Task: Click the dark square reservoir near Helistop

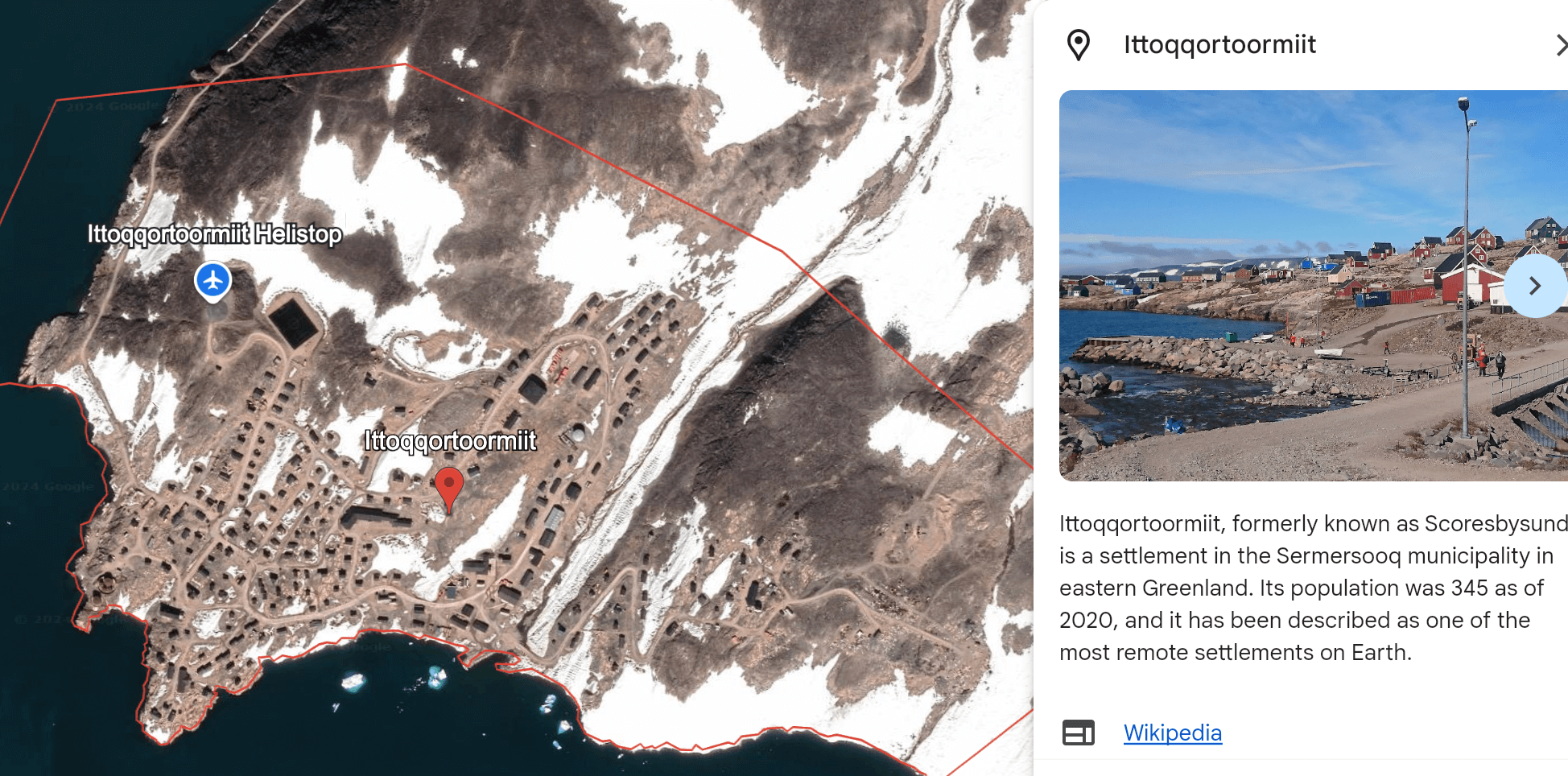Action: click(294, 320)
